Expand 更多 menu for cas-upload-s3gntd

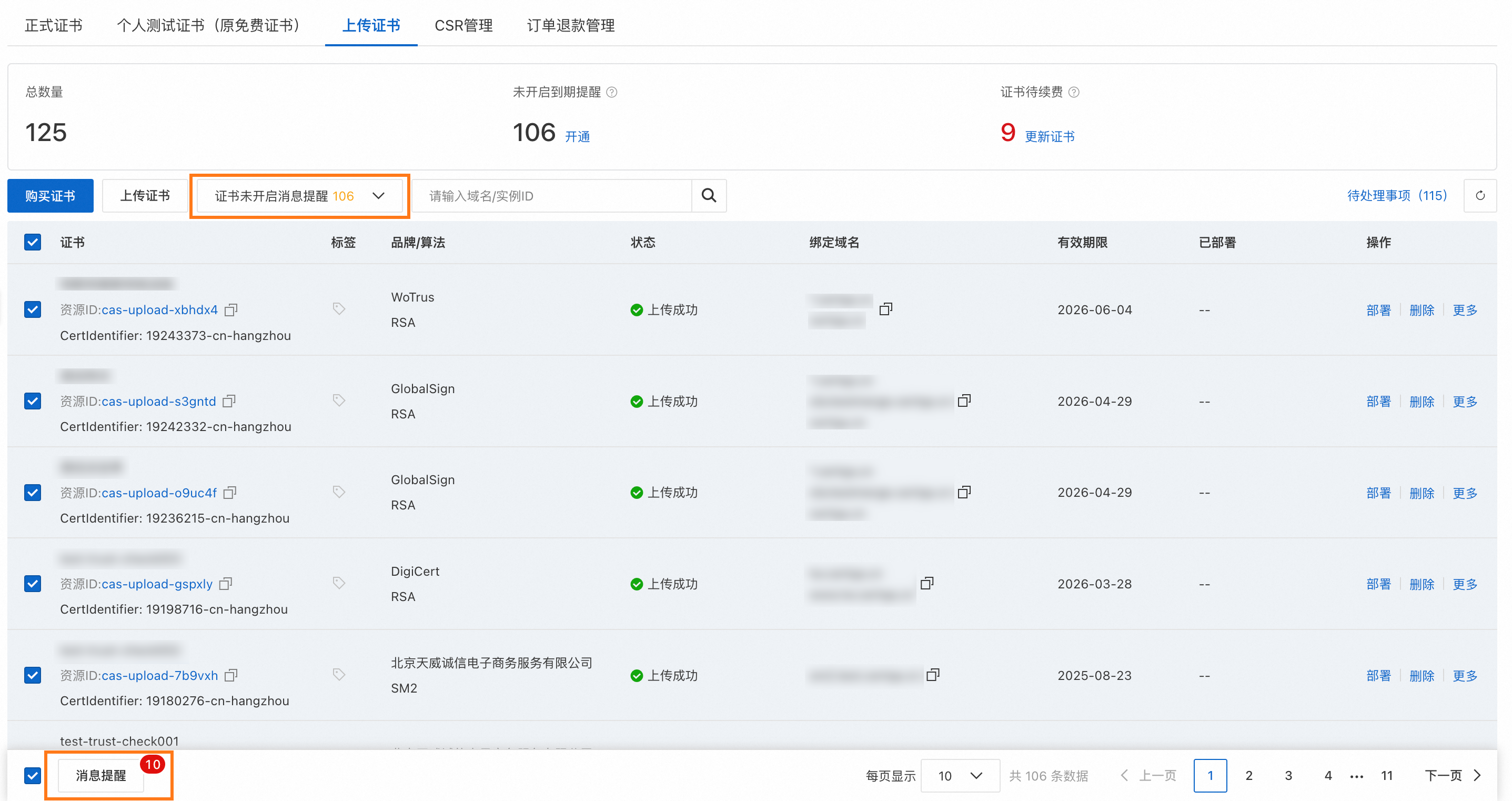(1465, 402)
